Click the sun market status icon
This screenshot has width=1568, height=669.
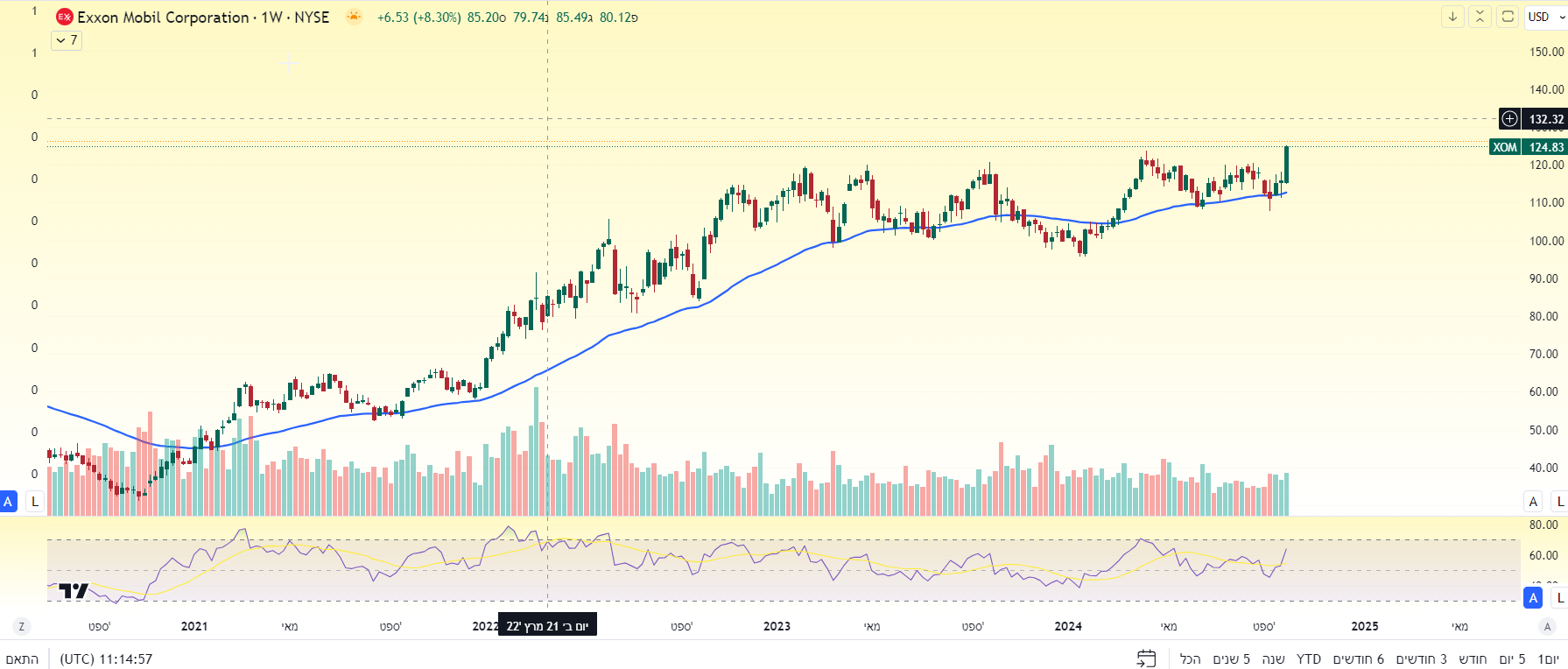[x=353, y=17]
